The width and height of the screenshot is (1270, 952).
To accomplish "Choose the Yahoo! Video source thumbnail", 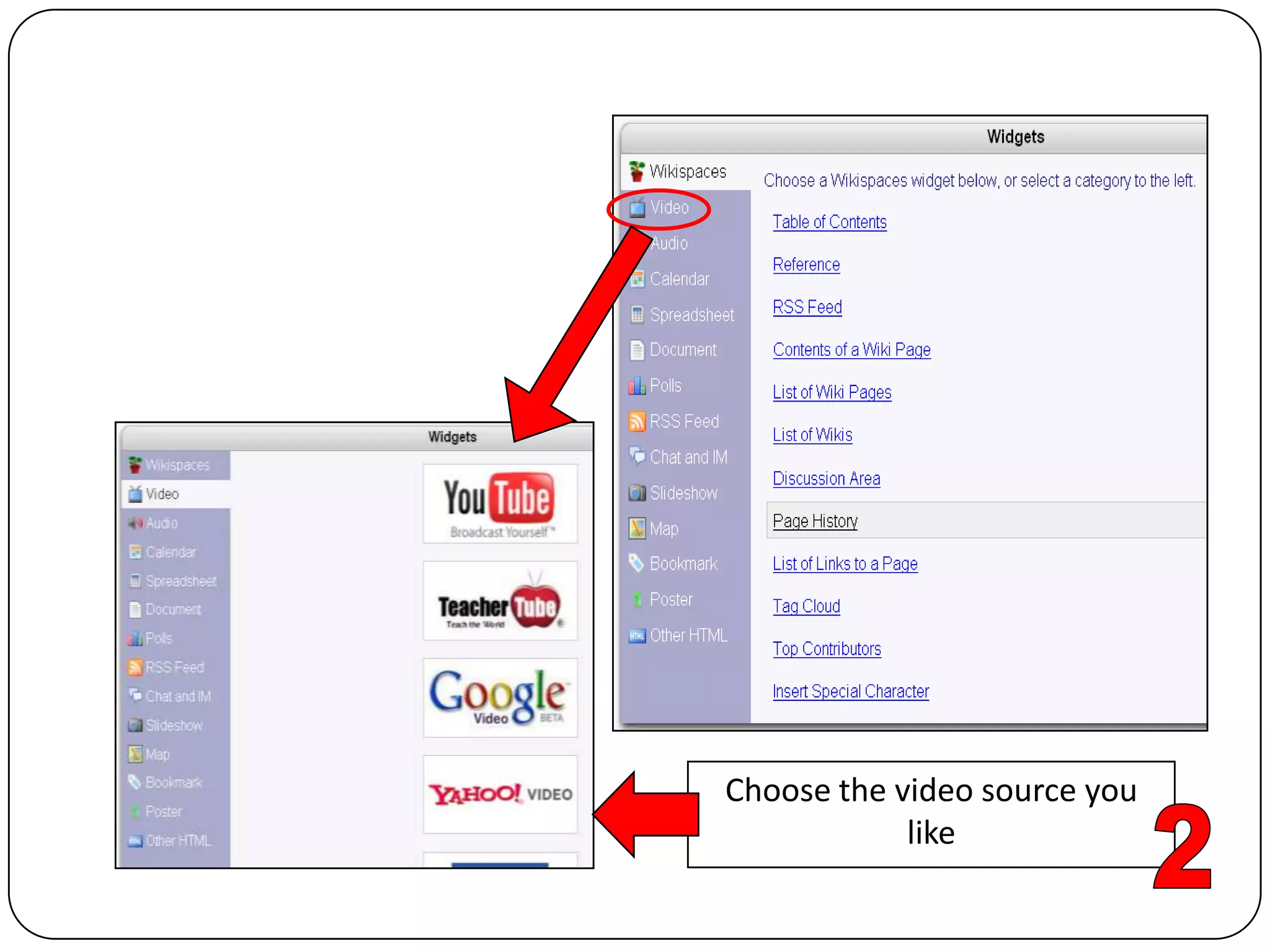I will [x=500, y=795].
